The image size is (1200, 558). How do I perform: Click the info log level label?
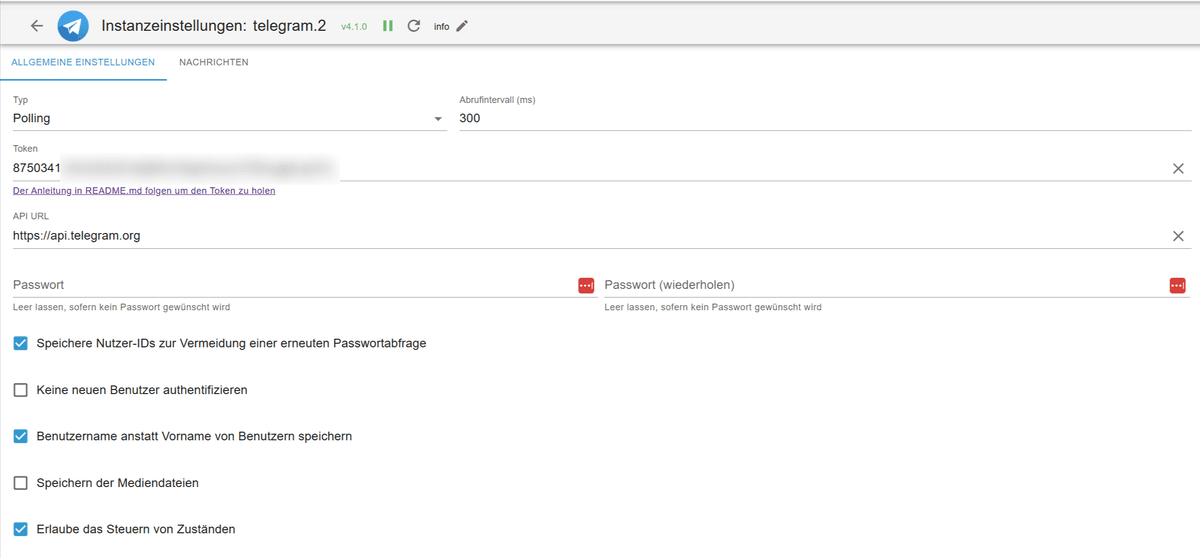pos(441,27)
